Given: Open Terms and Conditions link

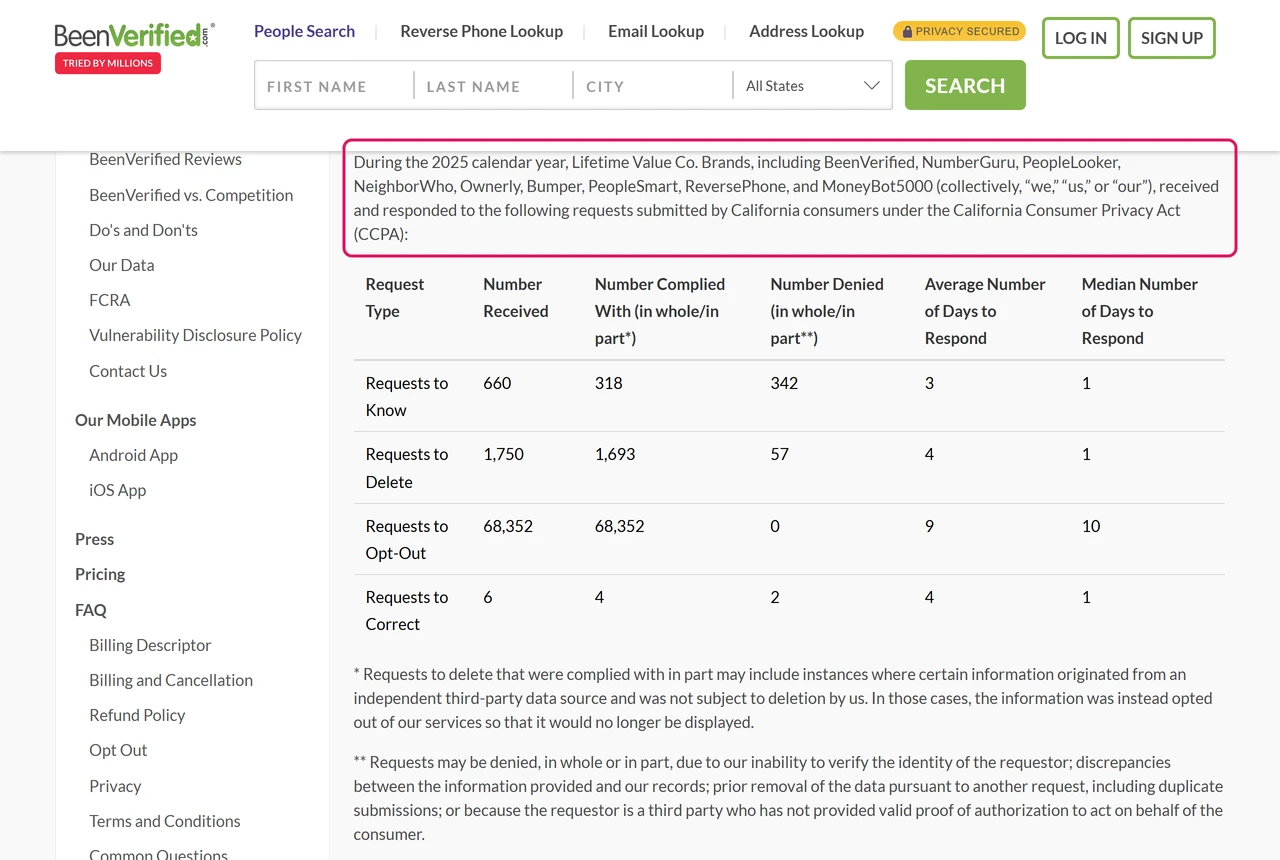Looking at the screenshot, I should pyautogui.click(x=165, y=821).
